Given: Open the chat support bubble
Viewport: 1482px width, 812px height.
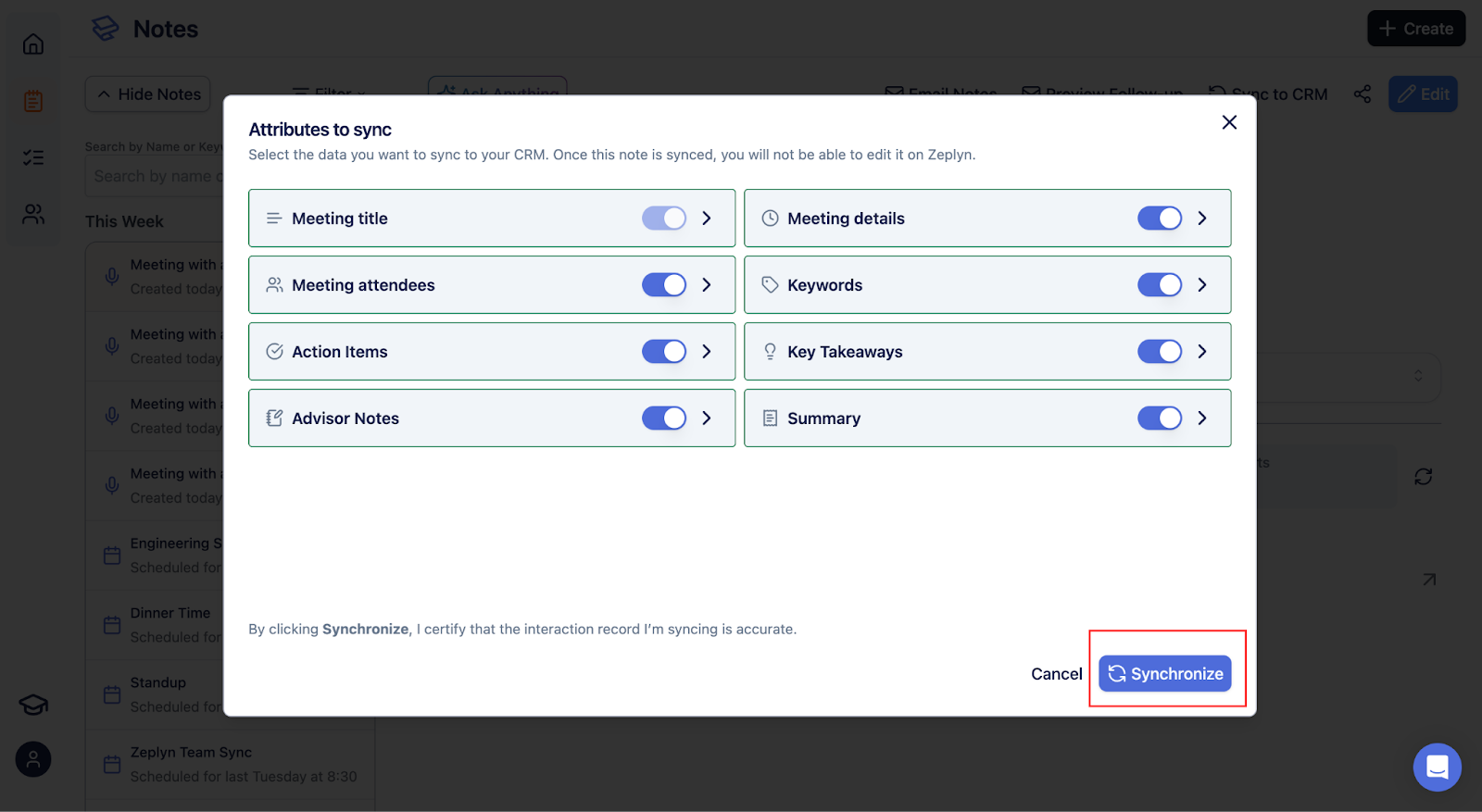Looking at the screenshot, I should [1437, 767].
